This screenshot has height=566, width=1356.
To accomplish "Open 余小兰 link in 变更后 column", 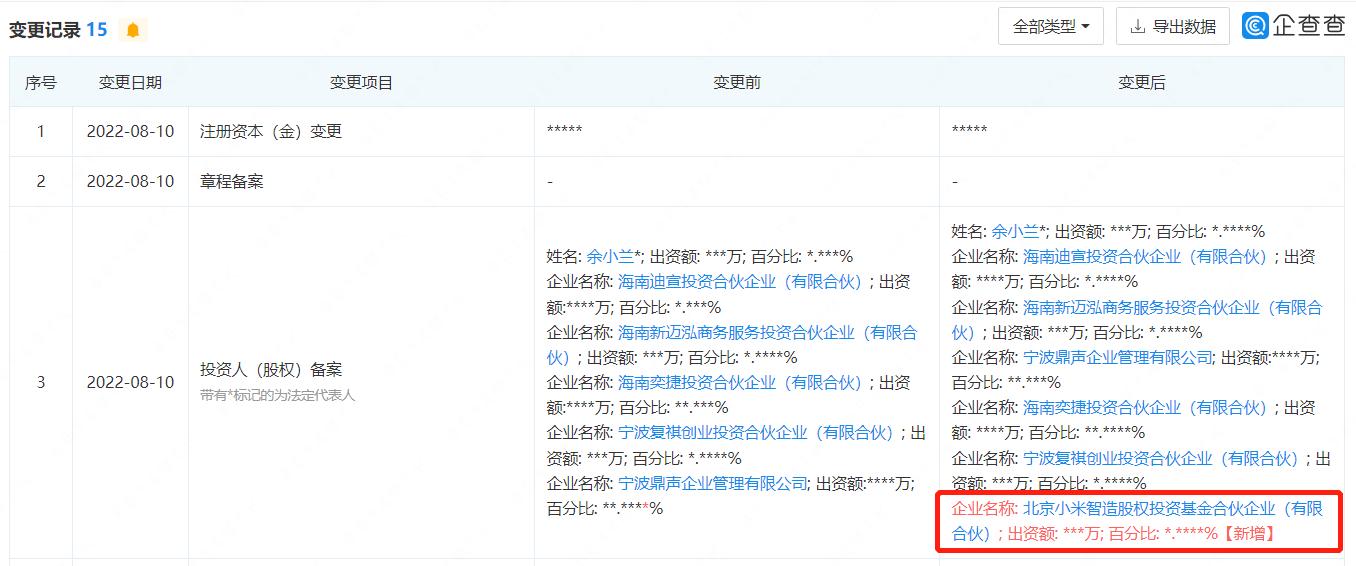I will [1015, 231].
